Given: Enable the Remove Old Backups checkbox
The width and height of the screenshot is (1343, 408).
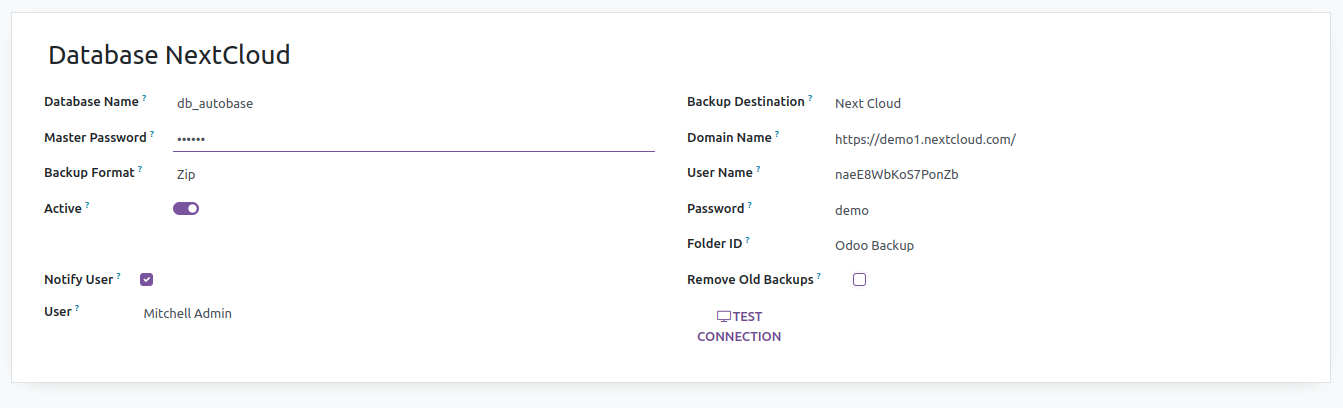Looking at the screenshot, I should [859, 280].
